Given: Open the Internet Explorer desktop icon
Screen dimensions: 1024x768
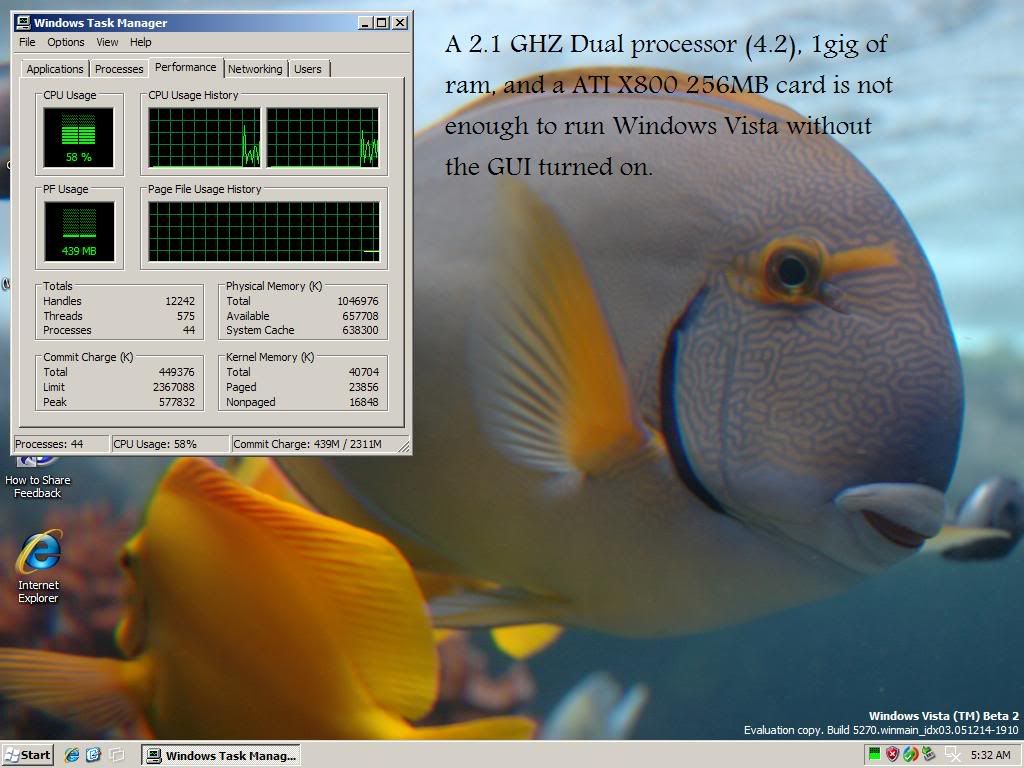Looking at the screenshot, I should click(39, 566).
